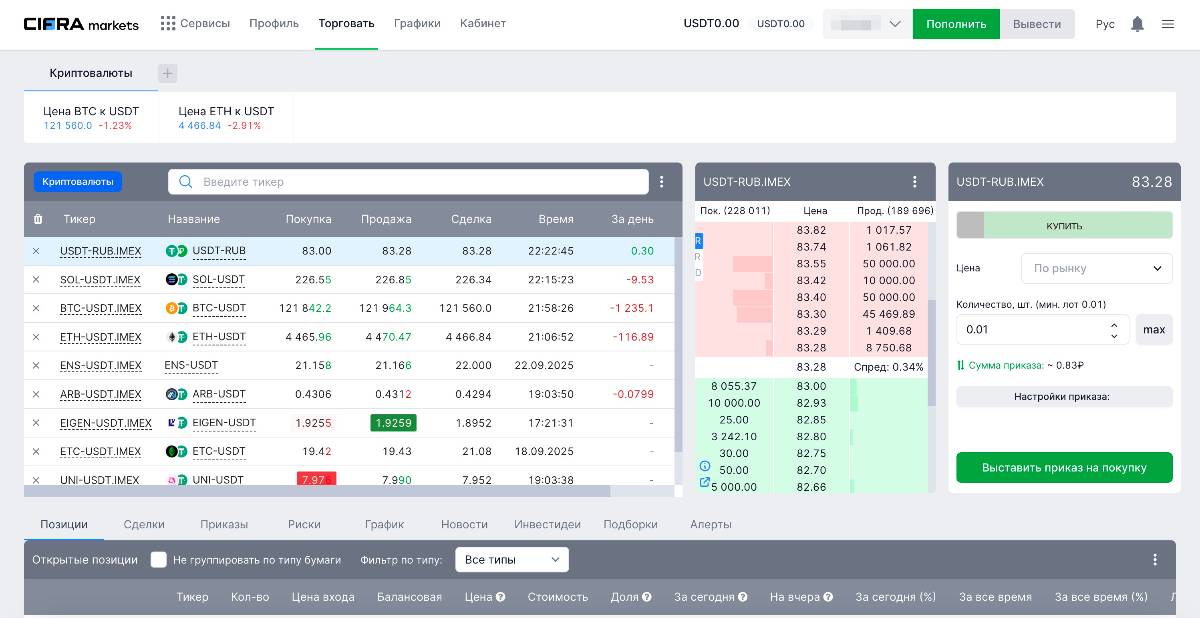Open the order book three-dot menu
The width and height of the screenshot is (1200, 618).
tap(914, 182)
